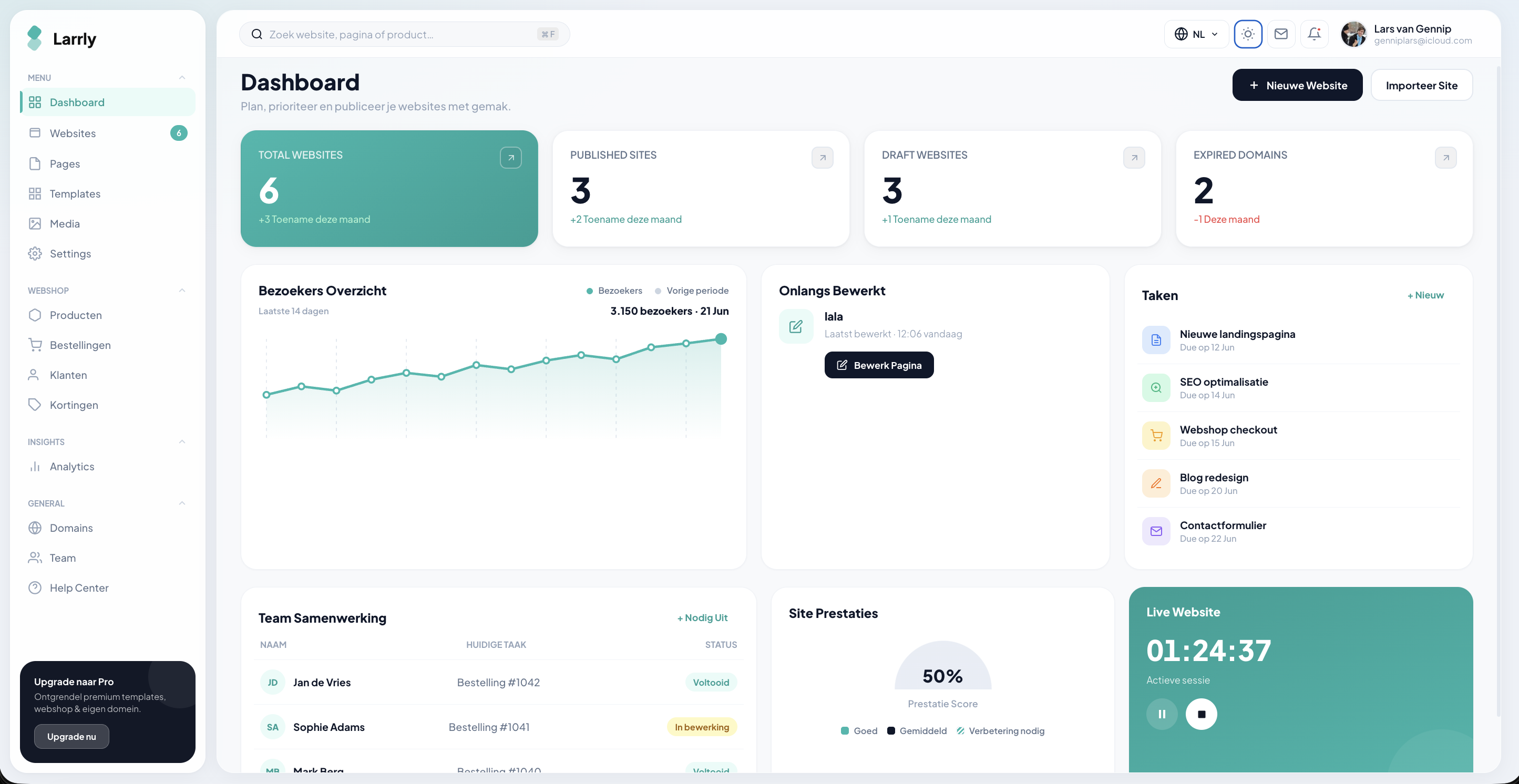Screen dimensions: 1519x784
Task: Click the Nieuwe Website button
Action: pyautogui.click(x=1297, y=86)
